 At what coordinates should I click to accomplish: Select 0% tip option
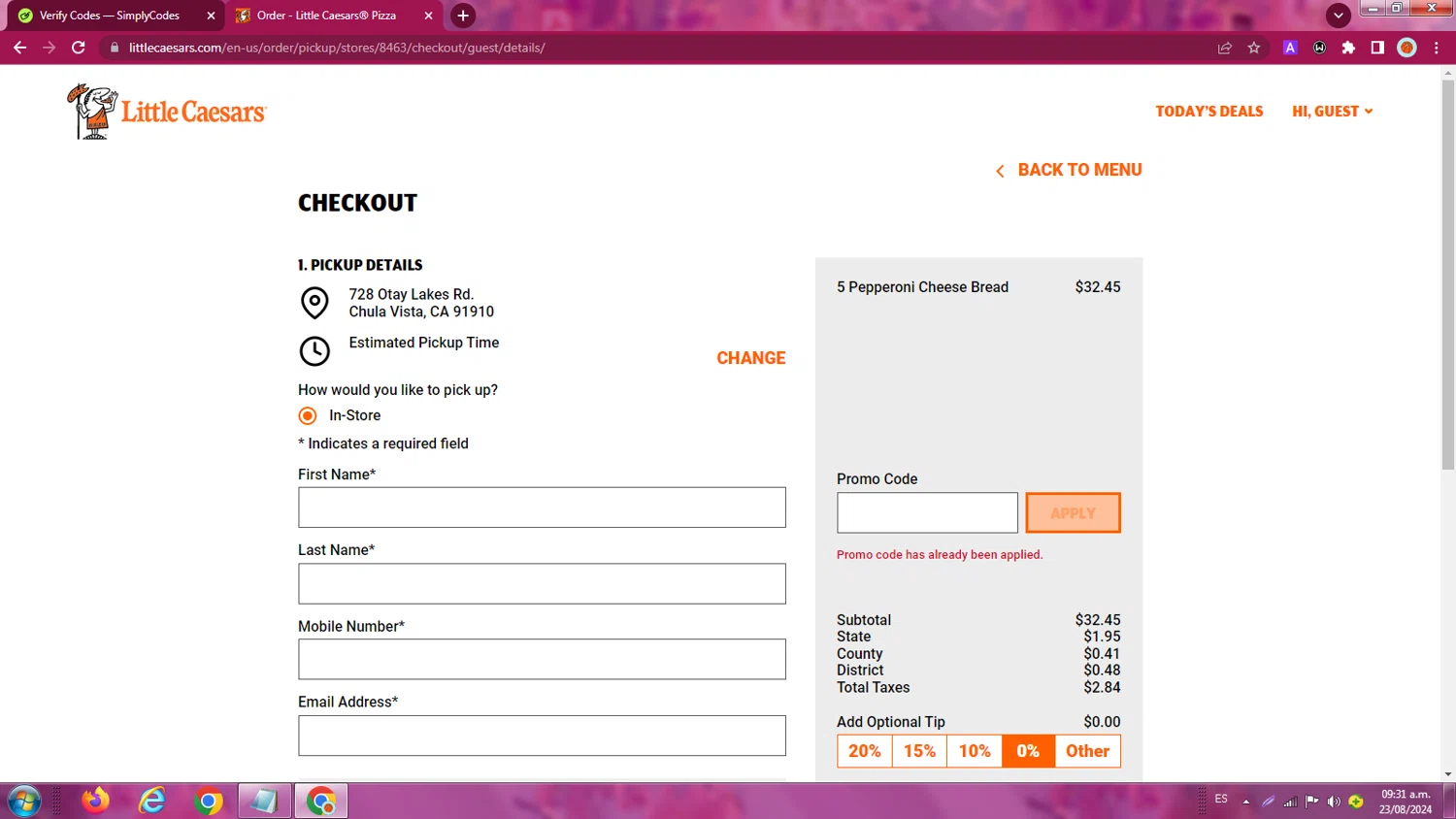1028,751
